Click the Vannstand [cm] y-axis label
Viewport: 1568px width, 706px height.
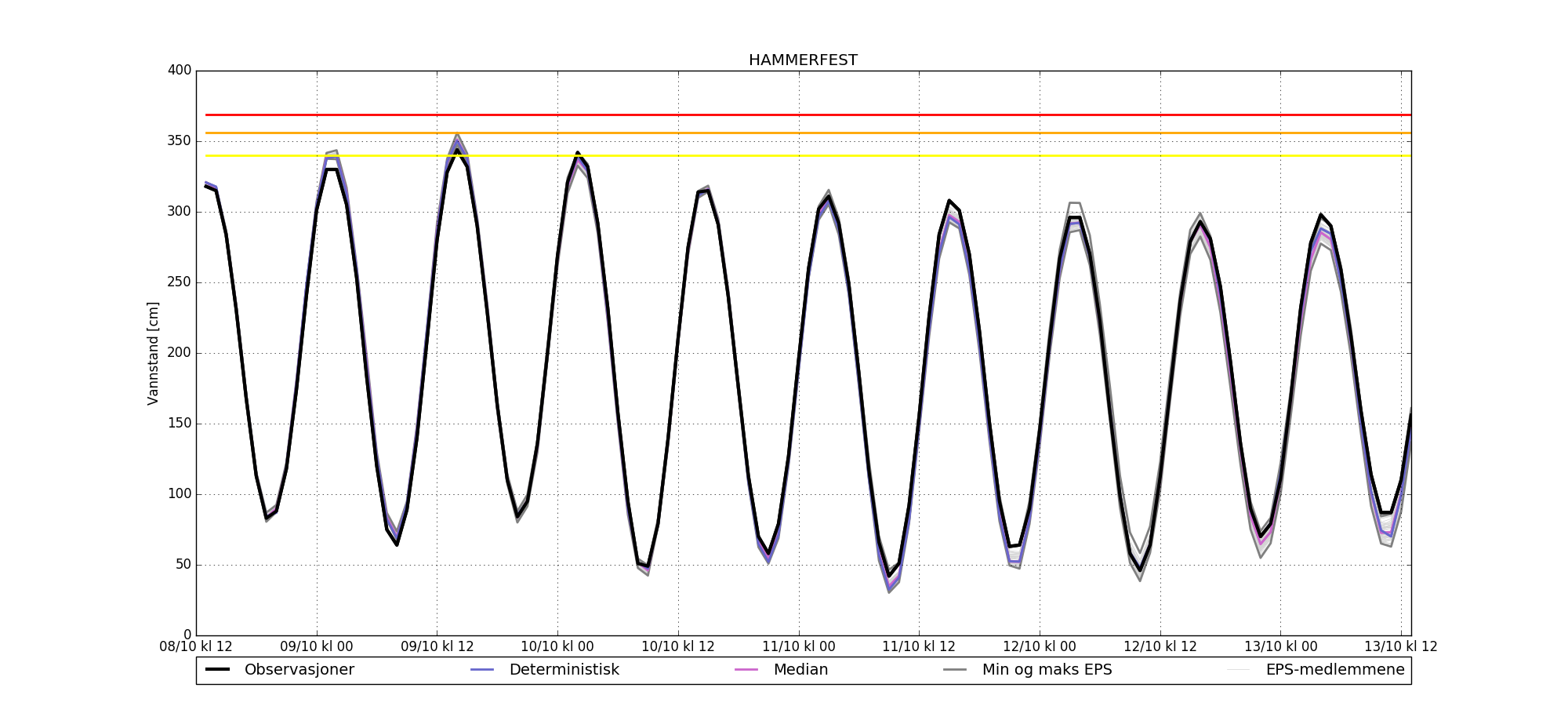153,353
